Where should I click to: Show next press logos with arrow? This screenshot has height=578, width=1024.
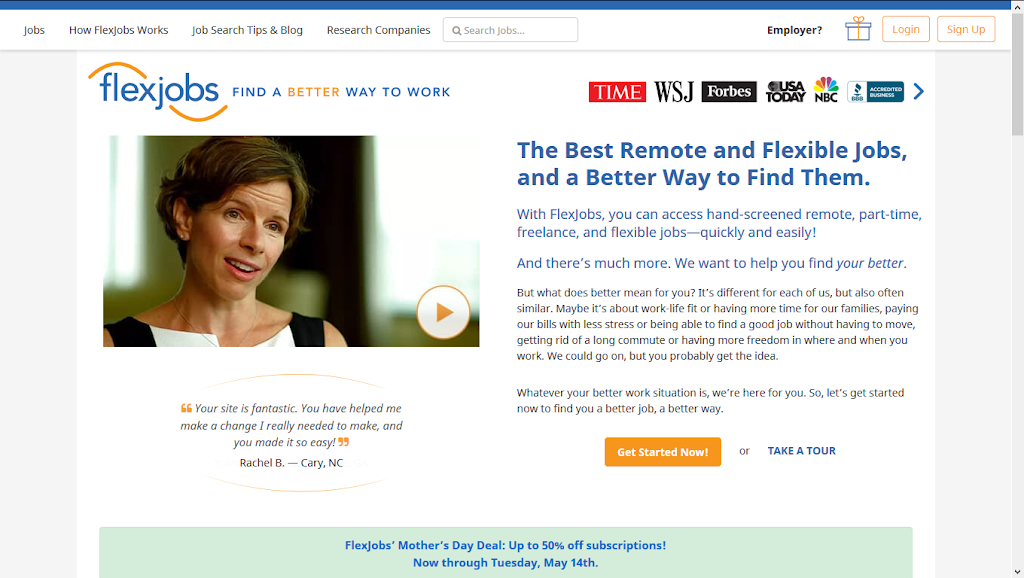click(x=919, y=91)
